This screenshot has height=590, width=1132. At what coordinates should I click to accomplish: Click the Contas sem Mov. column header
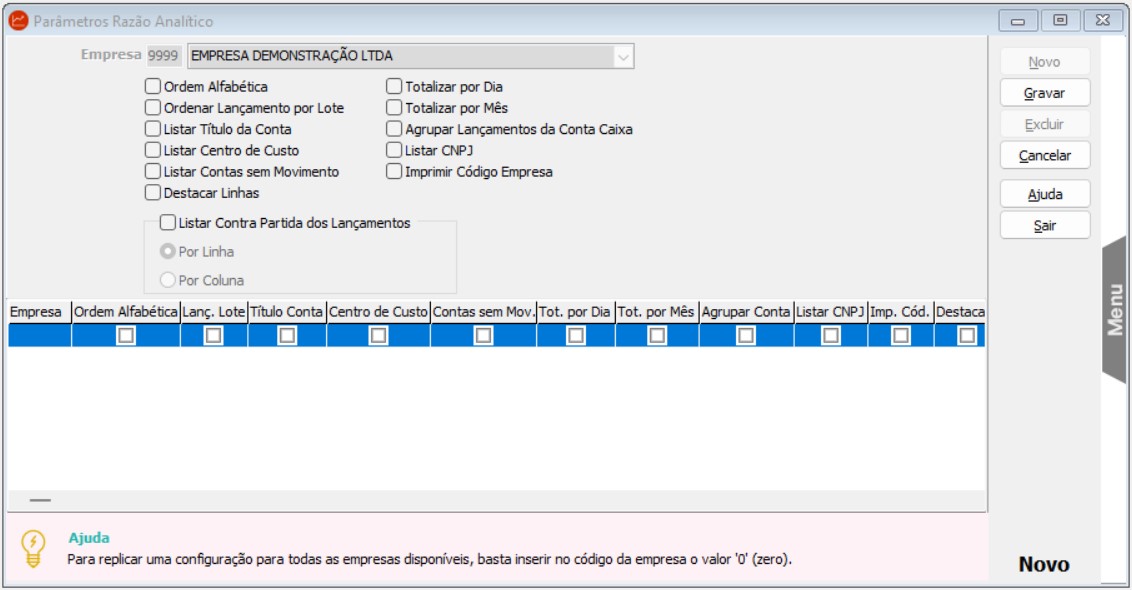(484, 312)
